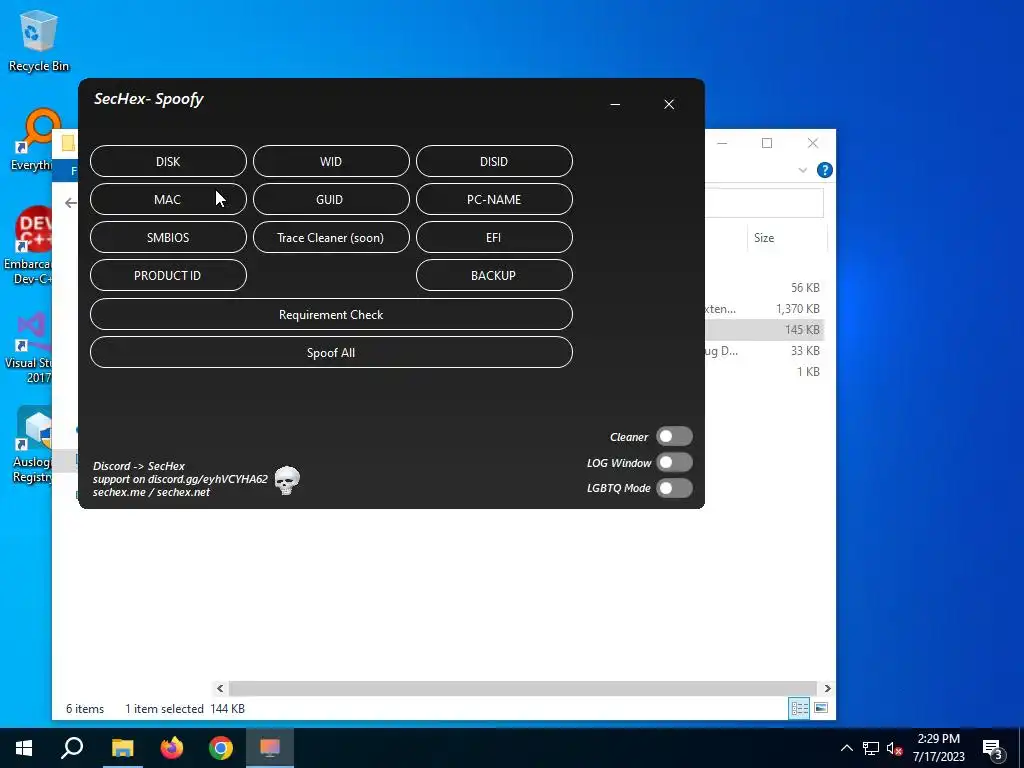Image resolution: width=1024 pixels, height=768 pixels.
Task: Select the file row sized 1 KB
Action: (765, 371)
